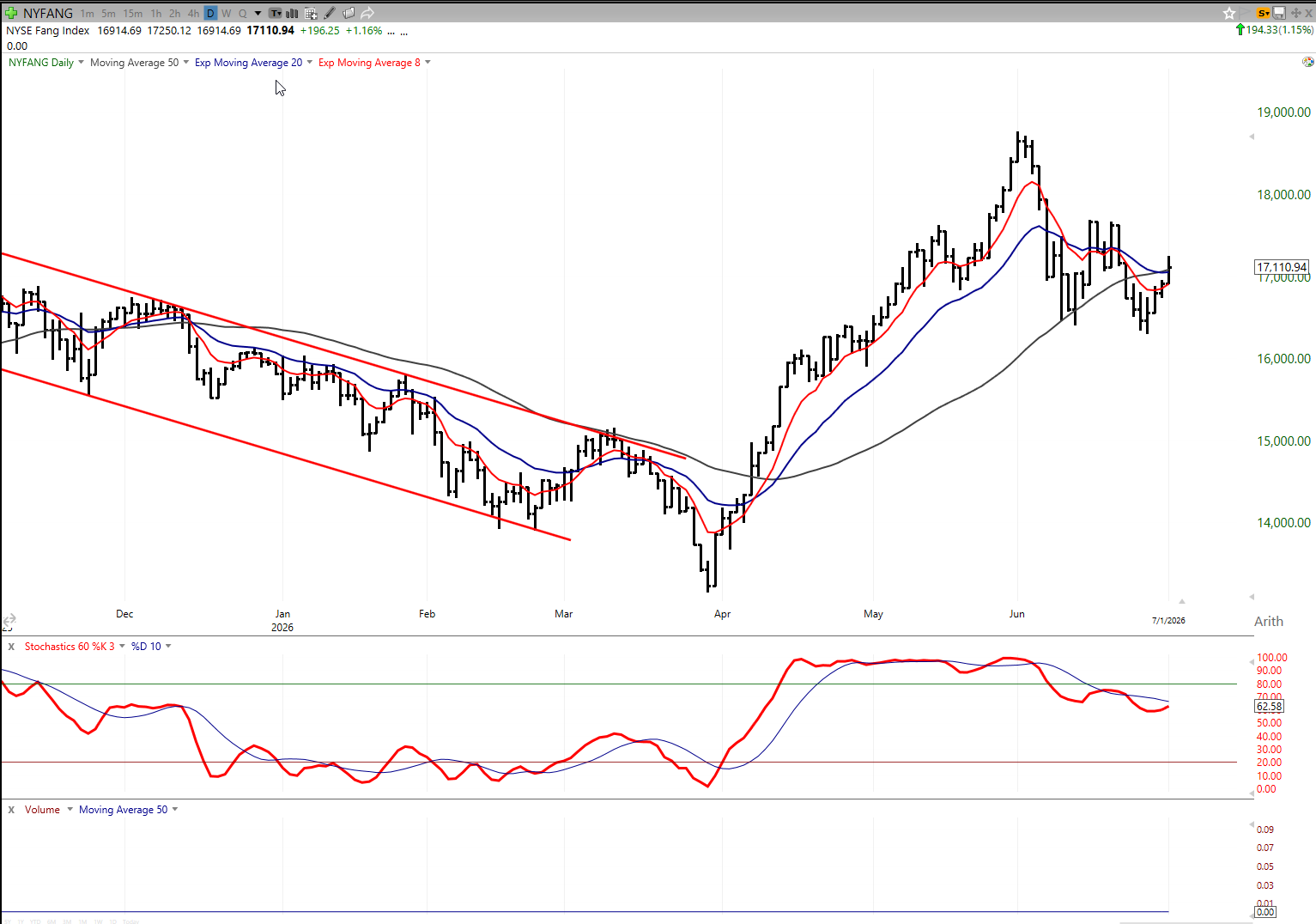Open the T text-size dropdown button
The image size is (1316, 924).
(275, 13)
